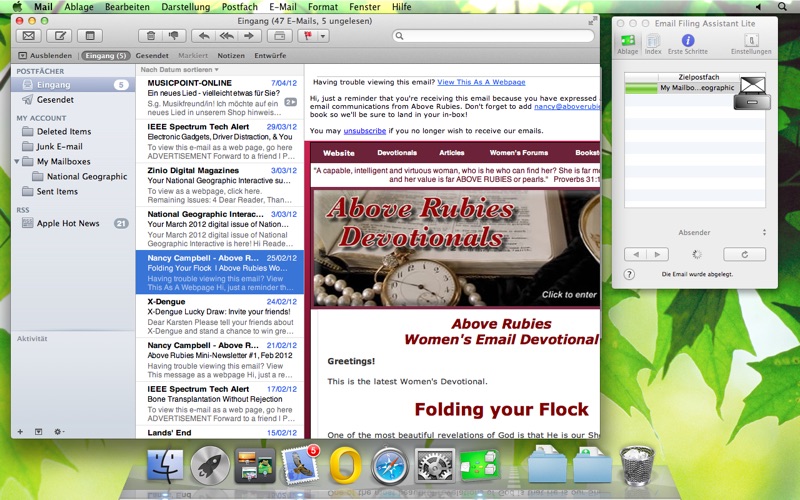Open the Lands' End email
Screen dimensions: 800x500
click(x=220, y=433)
